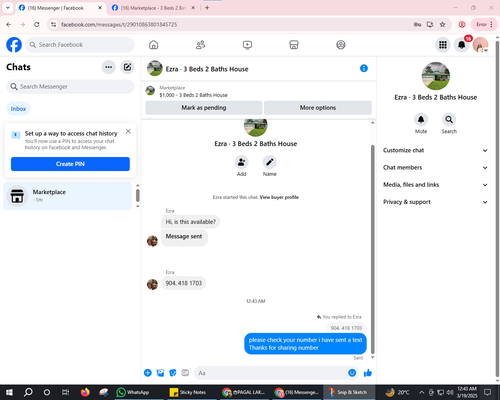The width and height of the screenshot is (500, 400).
Task: Open the apps grid menu icon
Action: click(x=443, y=45)
